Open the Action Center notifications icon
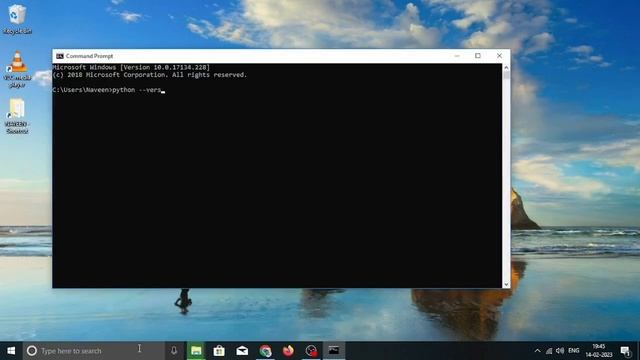The image size is (640, 360). point(625,351)
